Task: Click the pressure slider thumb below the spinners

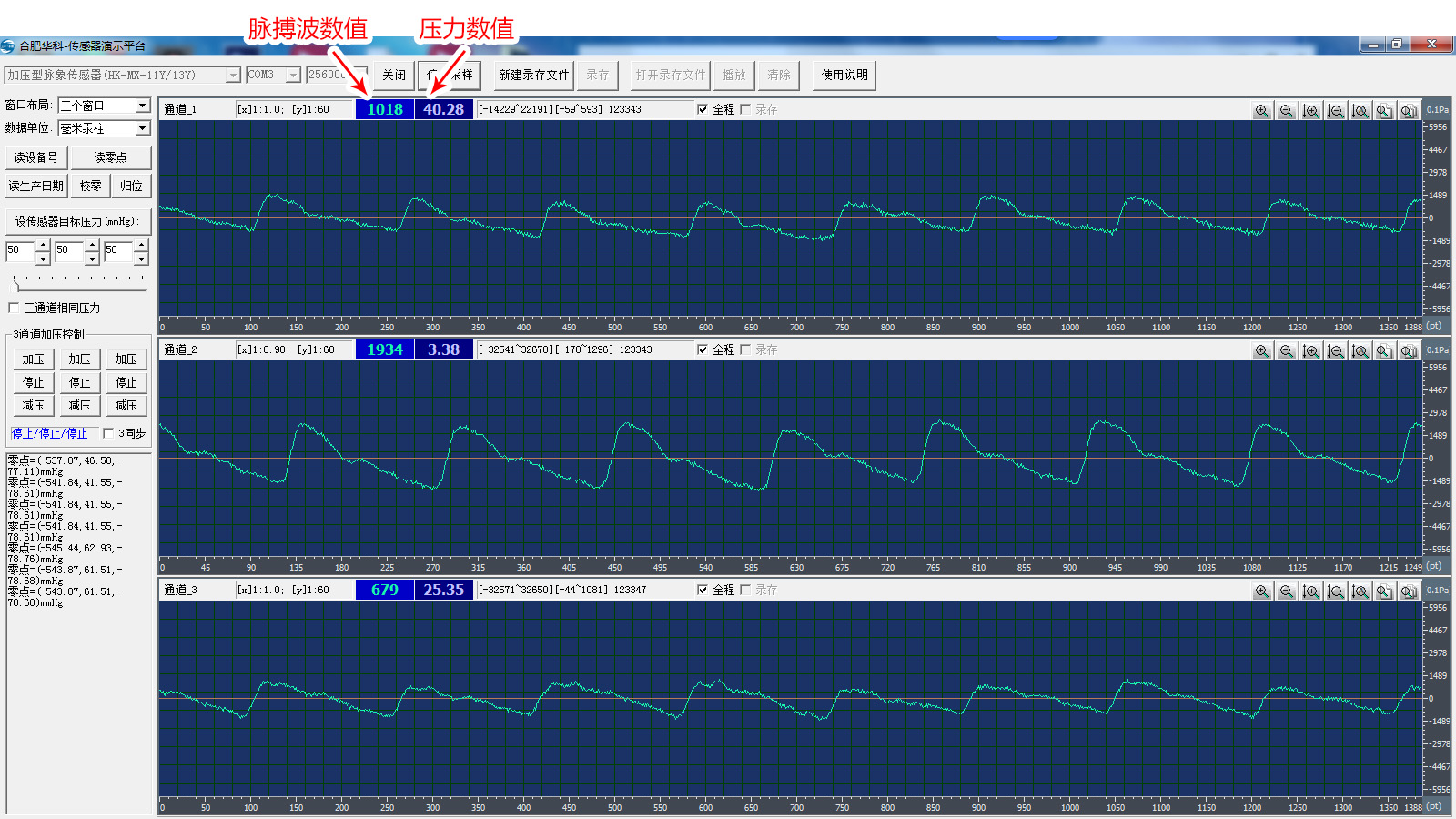Action: (15, 285)
